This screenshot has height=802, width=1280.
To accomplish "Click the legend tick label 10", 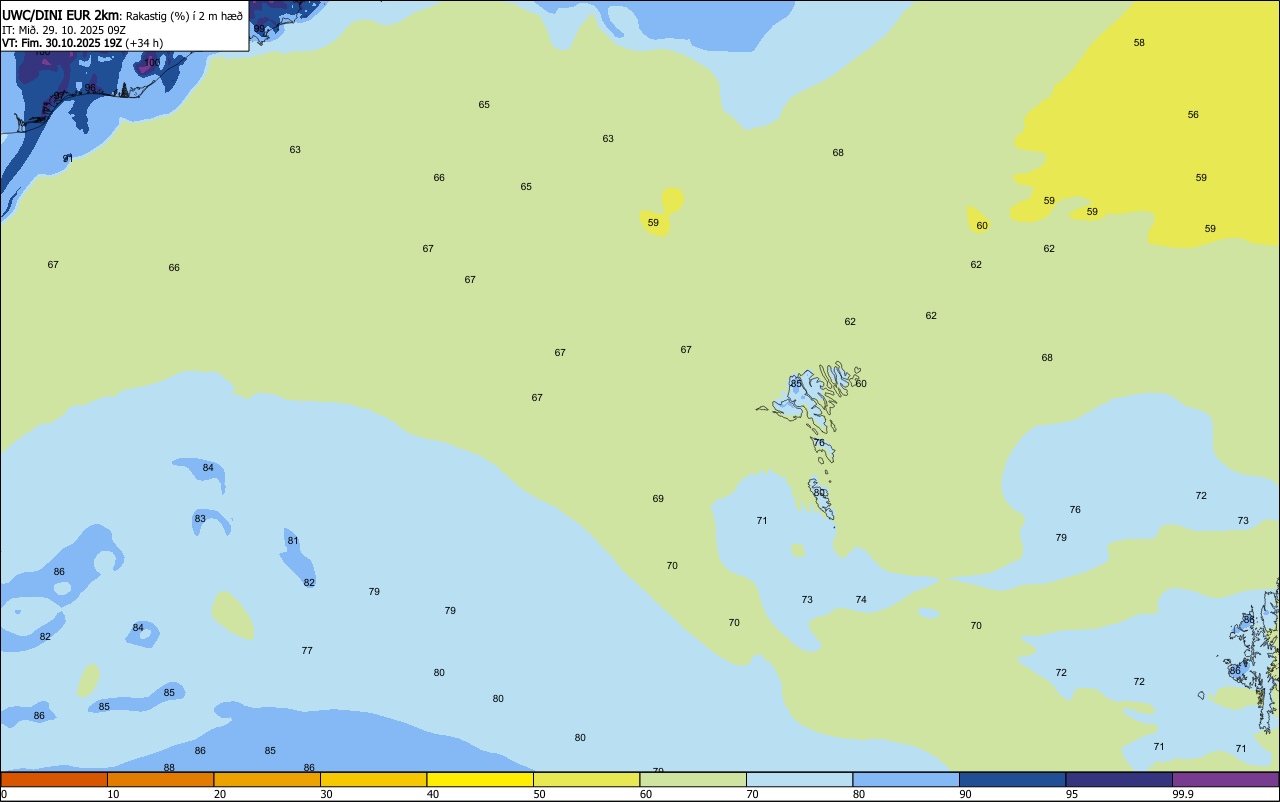I will [x=113, y=794].
